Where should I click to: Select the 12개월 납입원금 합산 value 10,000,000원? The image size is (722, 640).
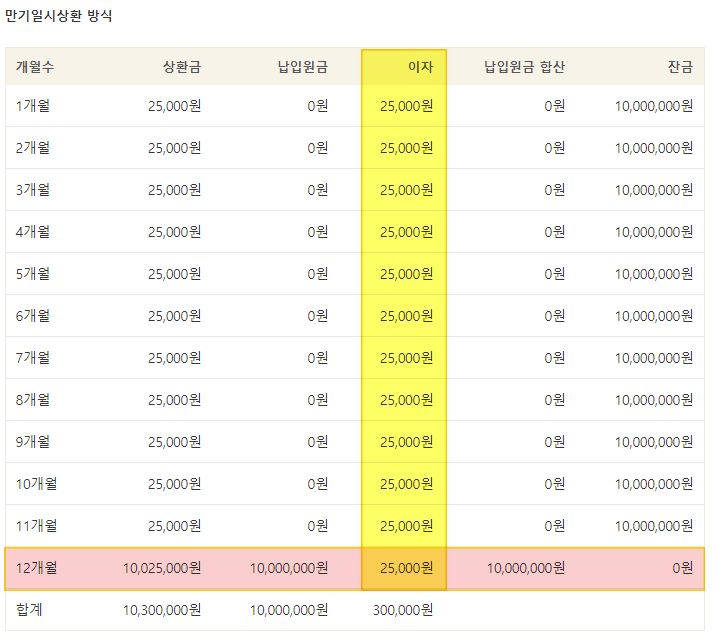coord(526,568)
